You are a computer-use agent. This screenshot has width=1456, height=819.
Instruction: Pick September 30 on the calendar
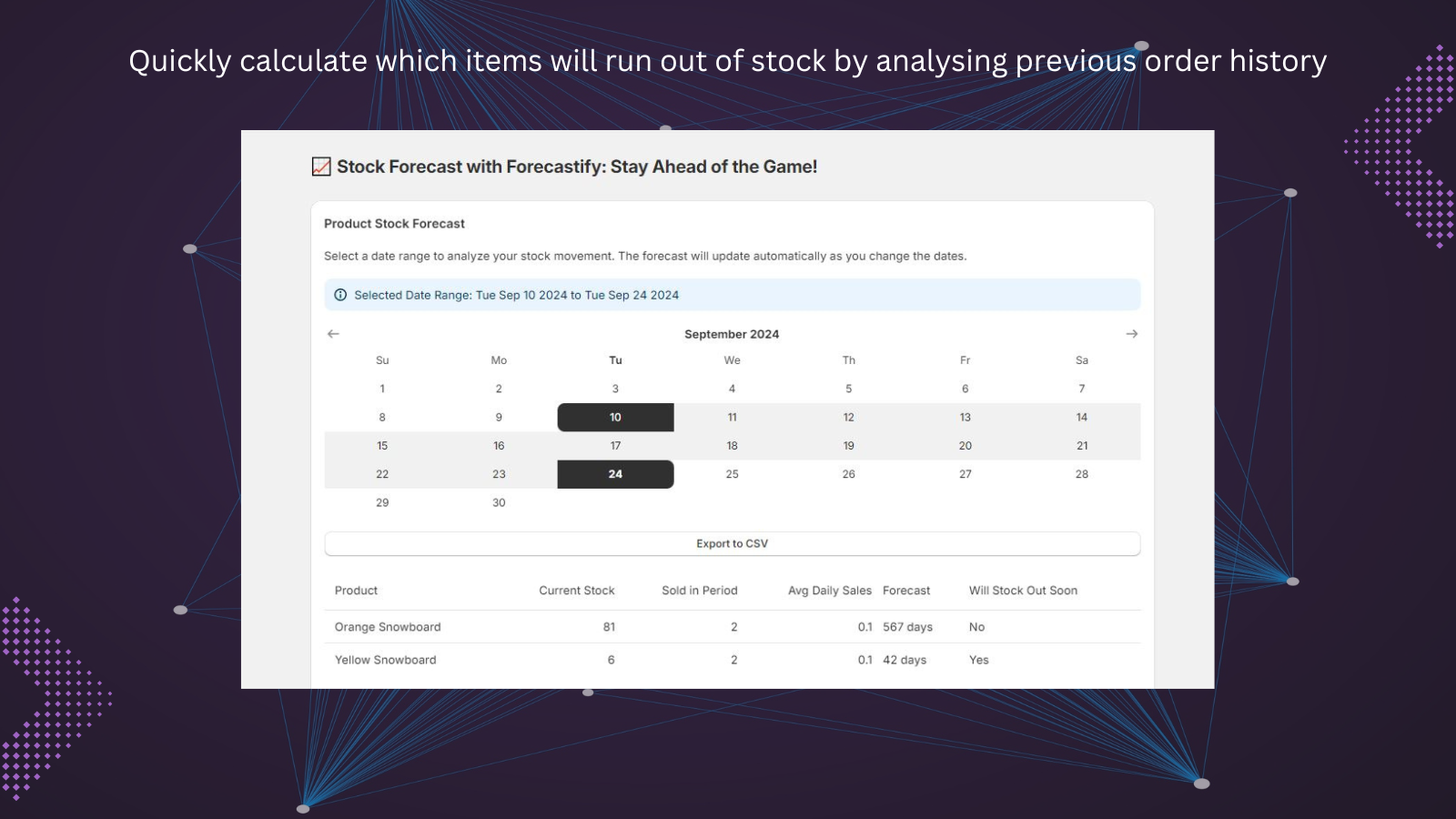click(499, 502)
